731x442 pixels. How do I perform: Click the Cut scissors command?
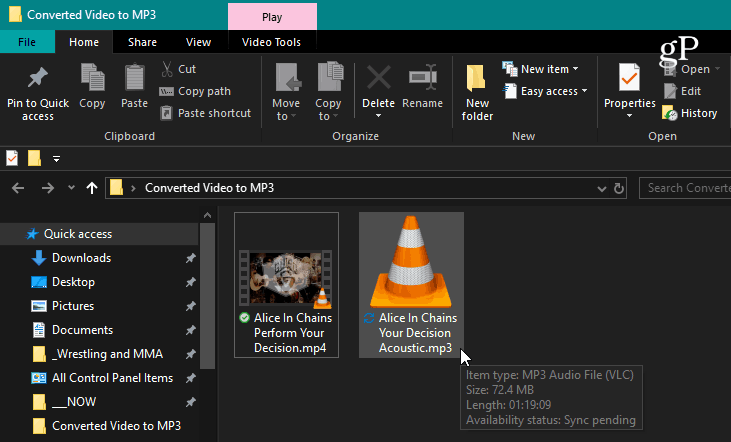point(179,69)
